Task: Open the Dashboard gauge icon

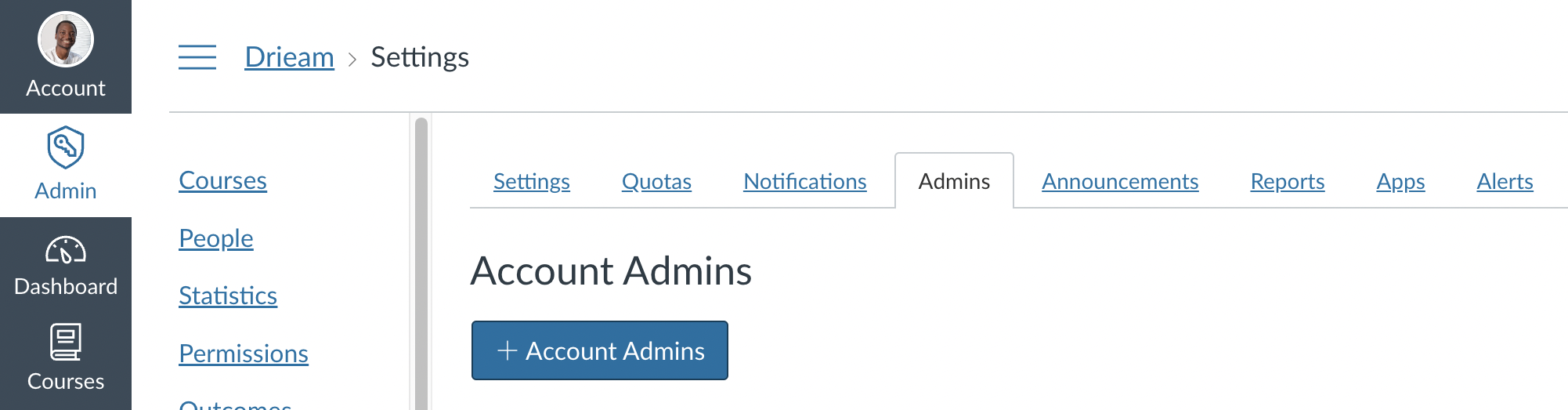Action: [66, 250]
